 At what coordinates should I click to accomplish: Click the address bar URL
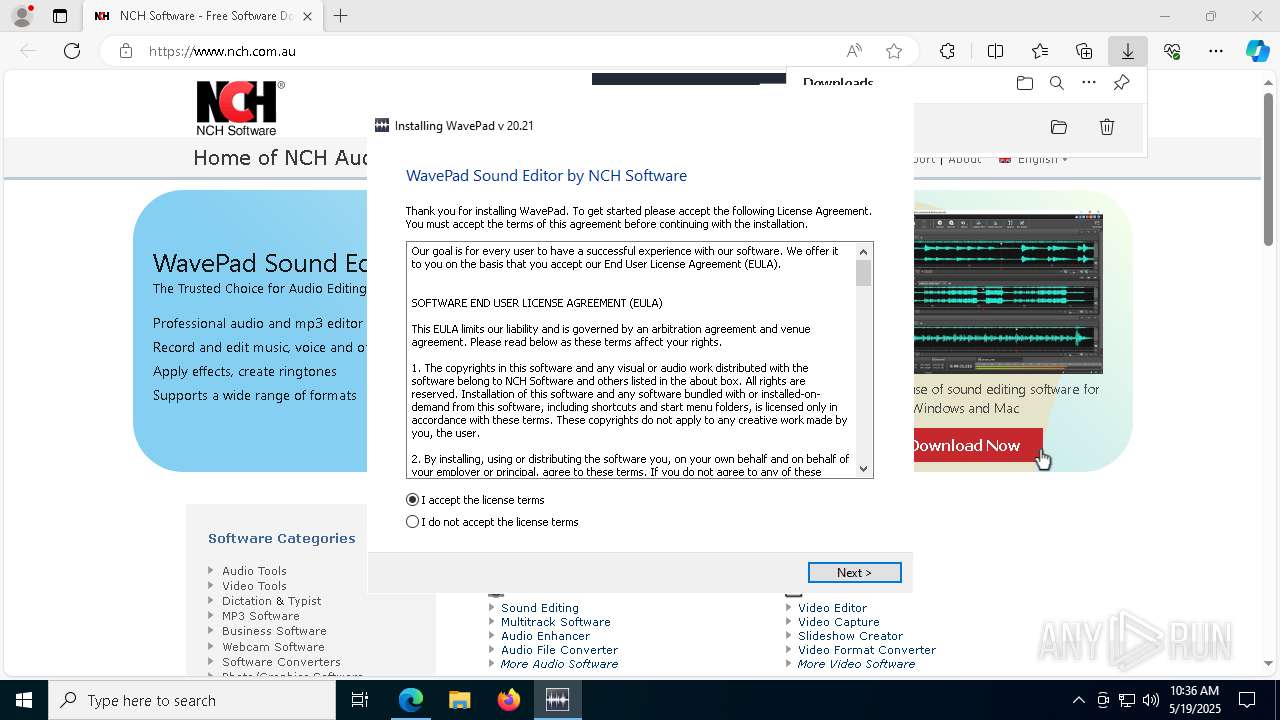tap(222, 51)
